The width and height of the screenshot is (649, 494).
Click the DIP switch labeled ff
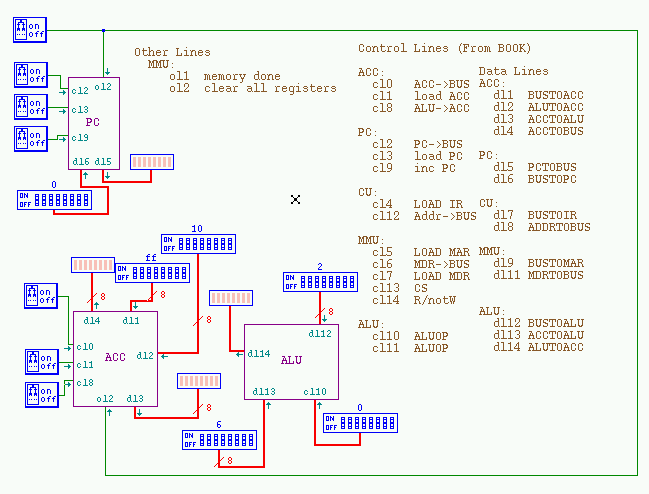click(x=152, y=272)
